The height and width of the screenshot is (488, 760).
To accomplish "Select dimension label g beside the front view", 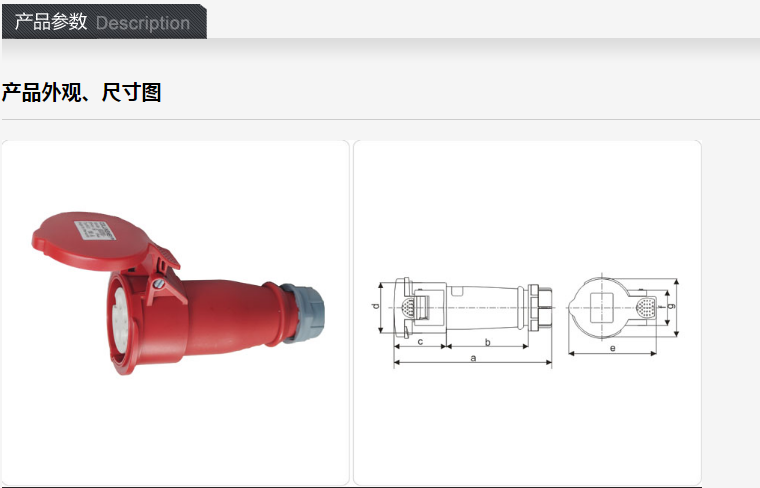I will coord(671,306).
